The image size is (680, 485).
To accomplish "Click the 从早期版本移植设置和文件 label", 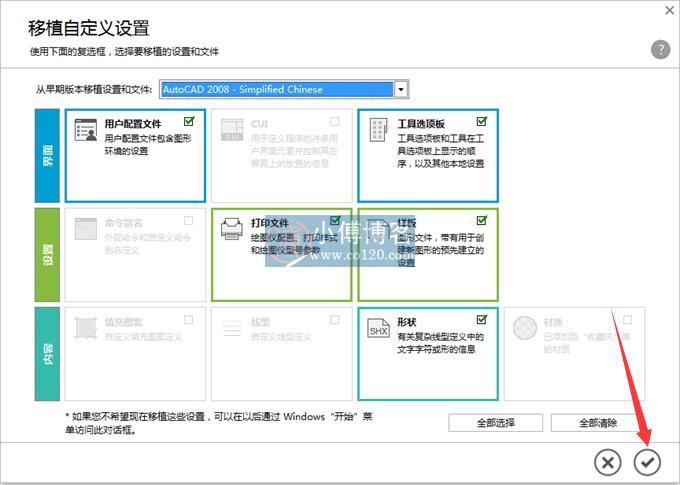I will (x=94, y=90).
